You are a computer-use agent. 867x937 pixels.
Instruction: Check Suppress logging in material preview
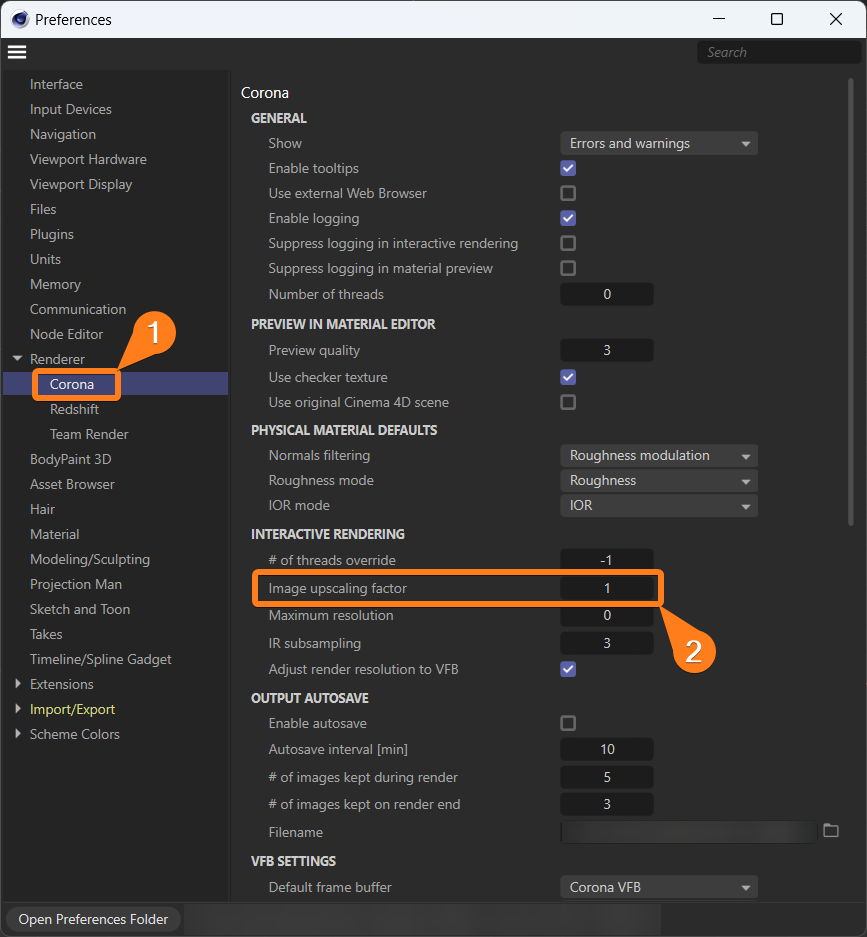(x=568, y=268)
